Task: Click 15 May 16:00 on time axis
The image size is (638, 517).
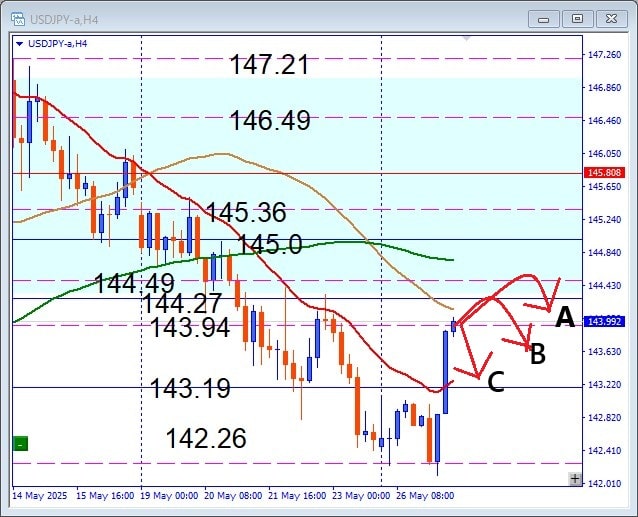Action: (105, 496)
